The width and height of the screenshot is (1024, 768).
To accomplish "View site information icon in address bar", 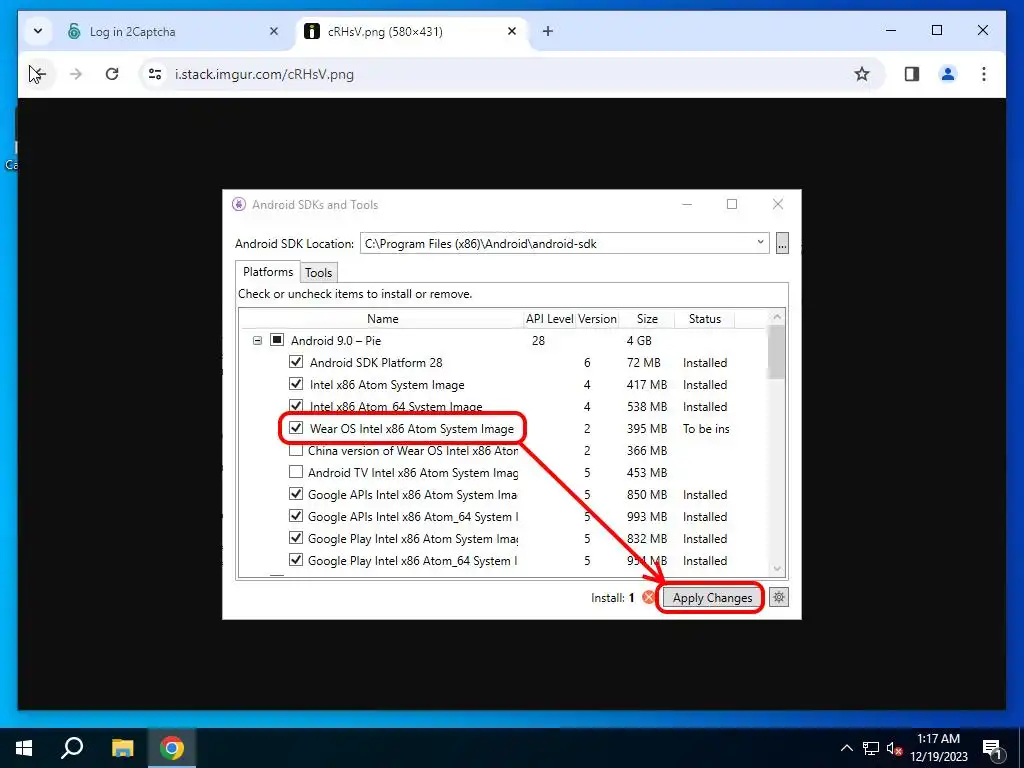I will click(155, 74).
